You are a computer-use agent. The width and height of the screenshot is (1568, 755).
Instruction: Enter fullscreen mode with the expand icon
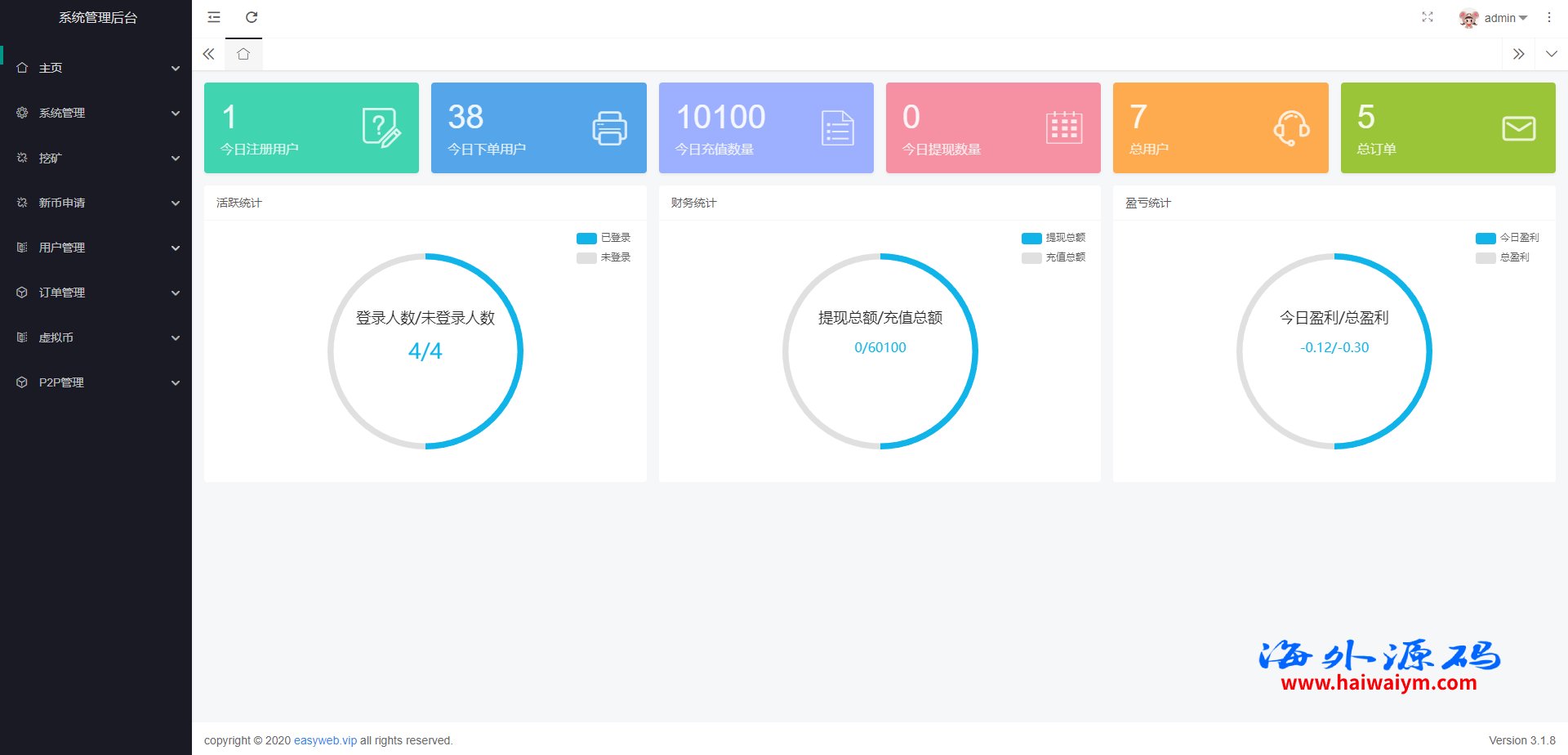pyautogui.click(x=1427, y=17)
